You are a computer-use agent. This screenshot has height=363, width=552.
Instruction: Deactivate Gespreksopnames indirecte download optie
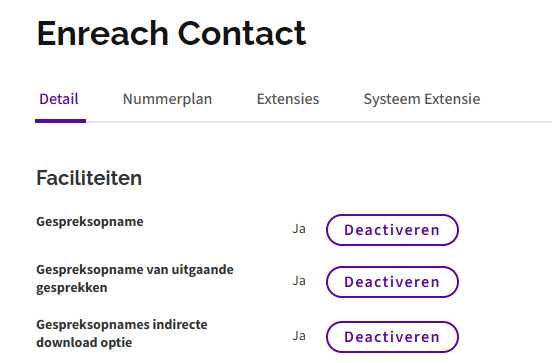(x=392, y=337)
